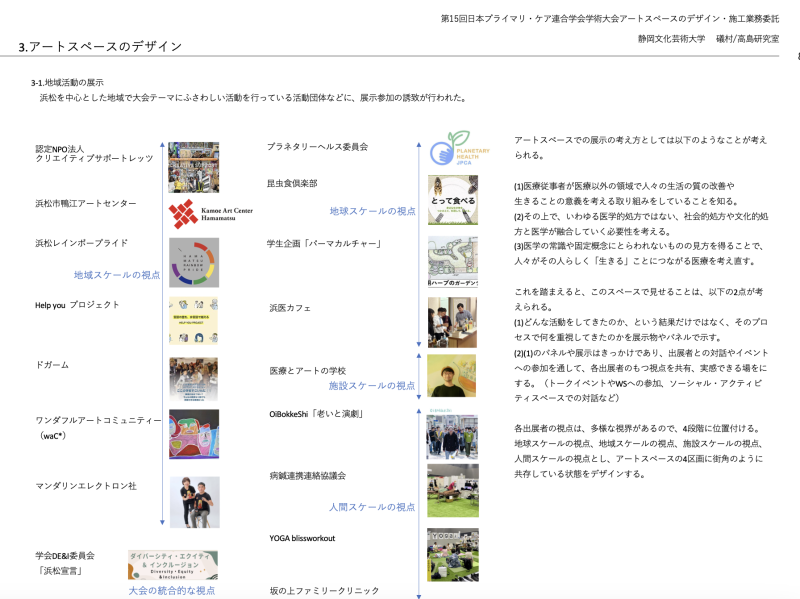
Task: Click the text OiBokkeShi「老いと演劇」
Action: [x=317, y=414]
